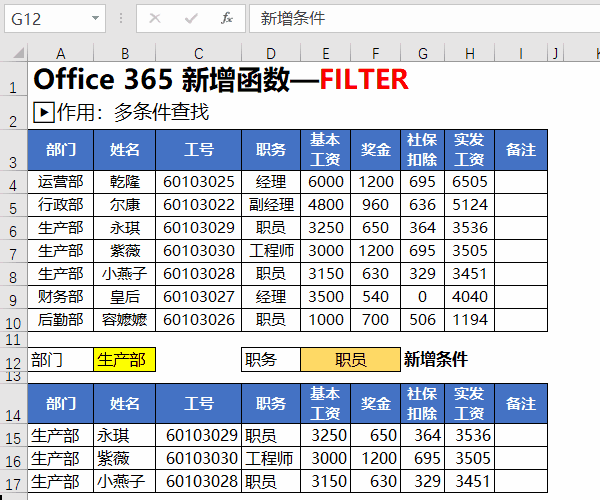600x500 pixels.
Task: Click the orange 职员 criteria cell
Action: coord(349,360)
